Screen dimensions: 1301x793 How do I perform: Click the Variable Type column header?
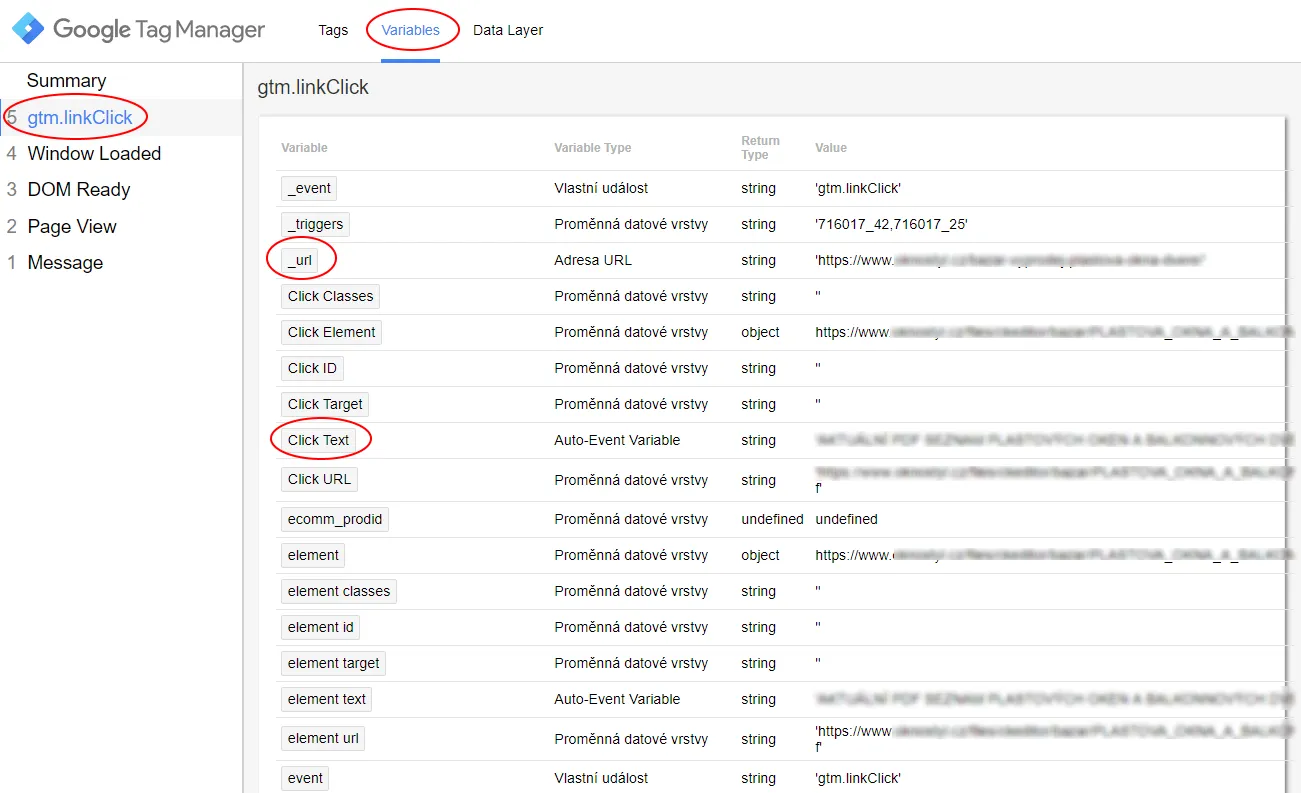click(593, 148)
